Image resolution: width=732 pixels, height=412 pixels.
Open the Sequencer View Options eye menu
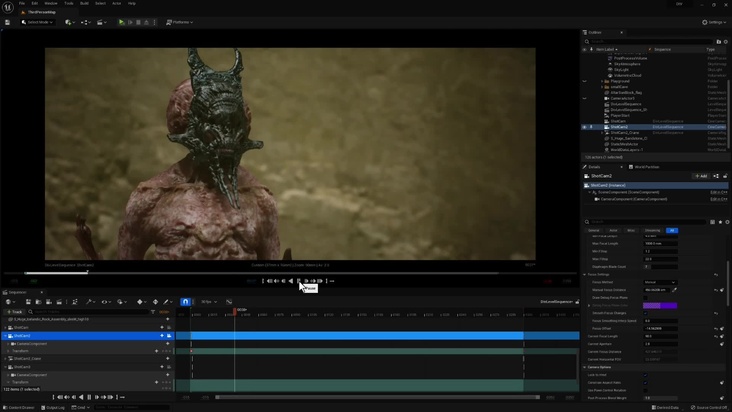[x=105, y=302]
